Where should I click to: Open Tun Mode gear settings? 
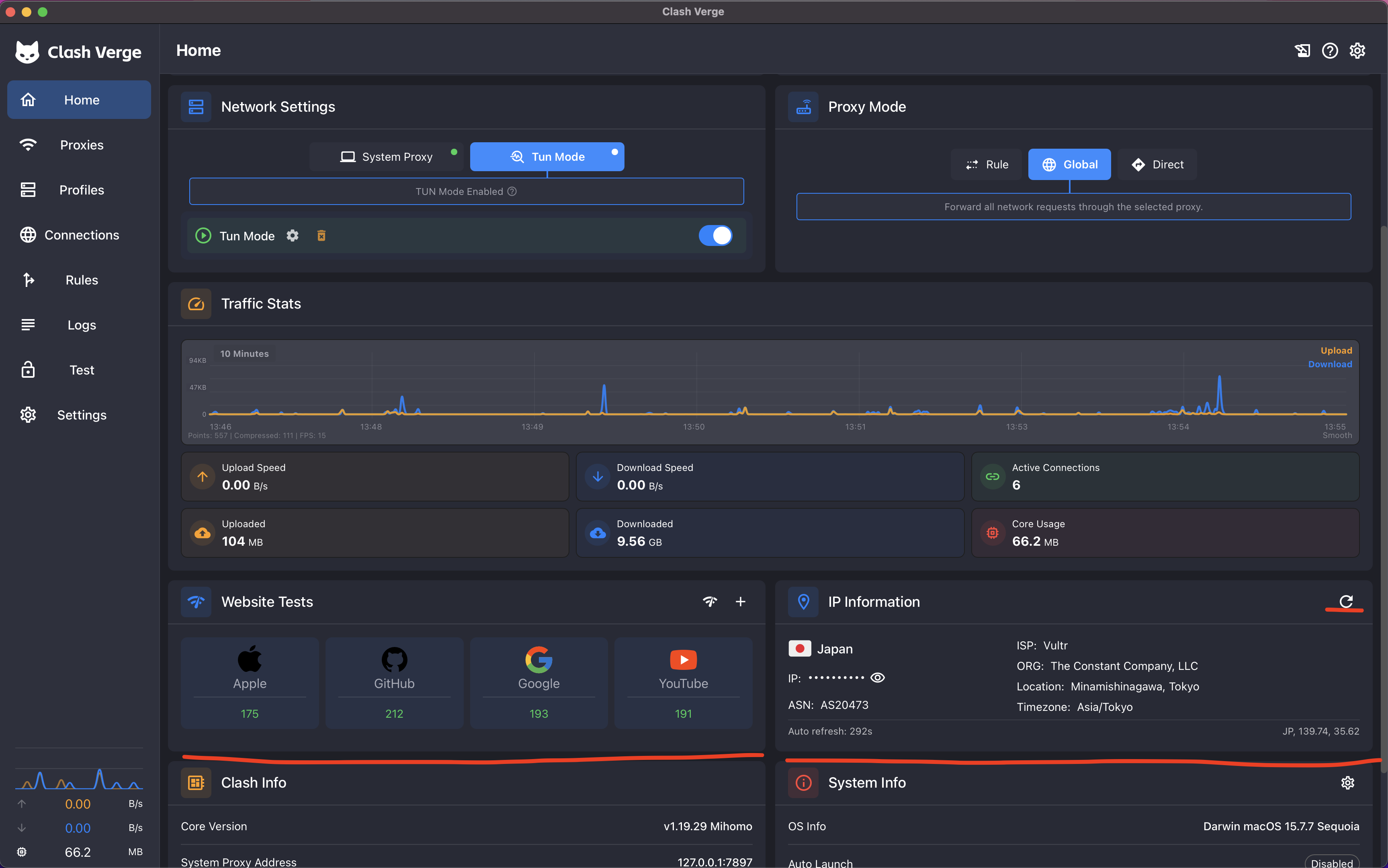[x=293, y=236]
